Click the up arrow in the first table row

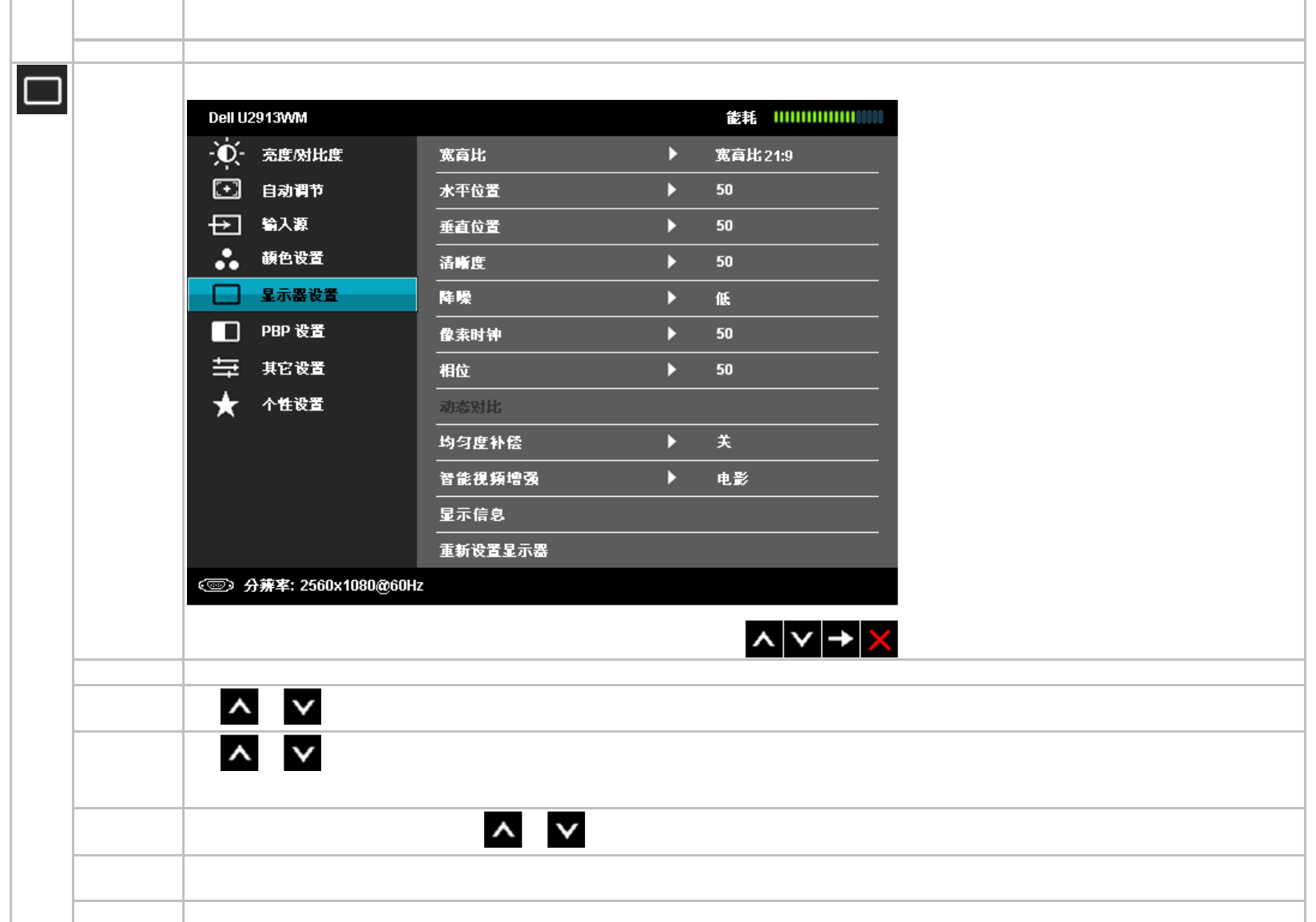click(x=240, y=706)
